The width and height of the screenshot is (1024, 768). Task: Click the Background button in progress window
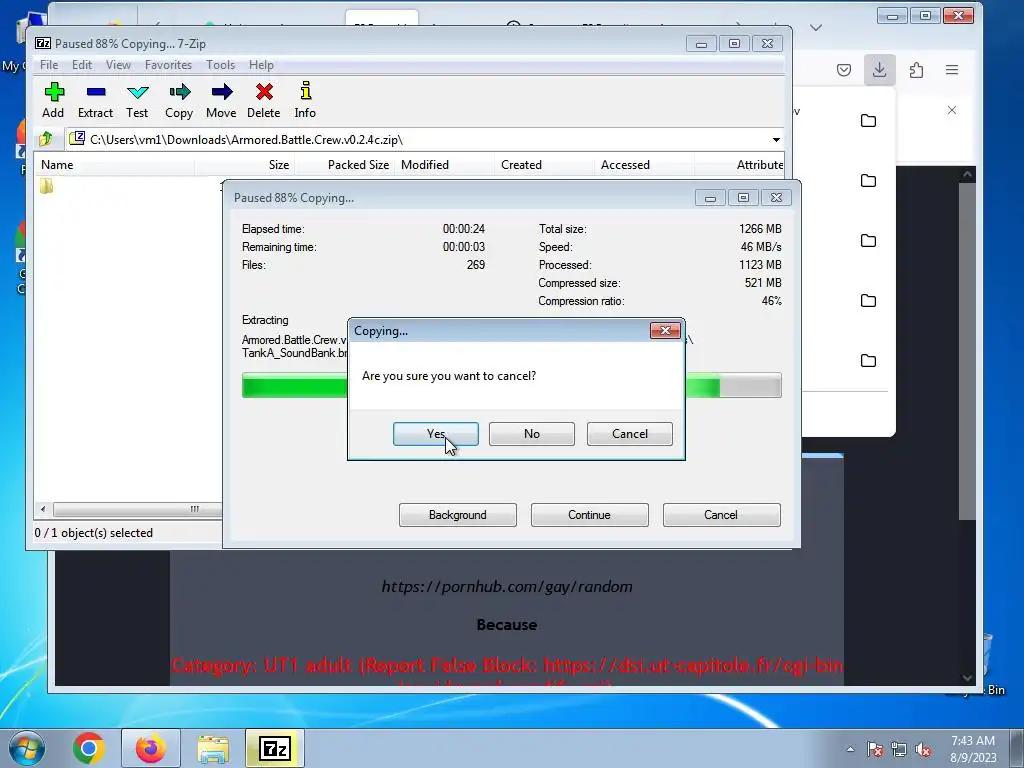click(458, 515)
